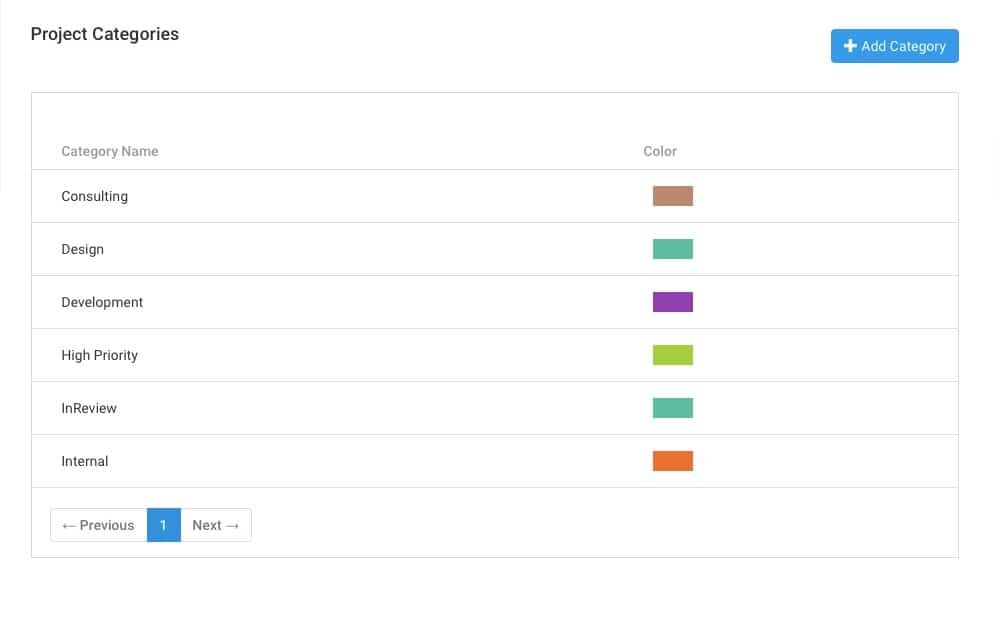
Task: Select the Internal category row
Action: [84, 461]
